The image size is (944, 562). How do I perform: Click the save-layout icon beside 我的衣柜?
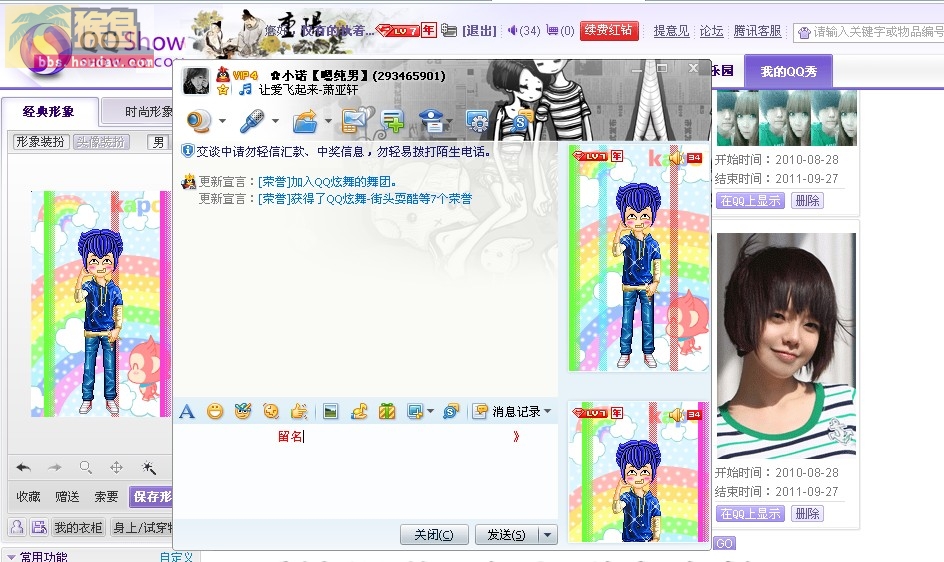[39, 527]
